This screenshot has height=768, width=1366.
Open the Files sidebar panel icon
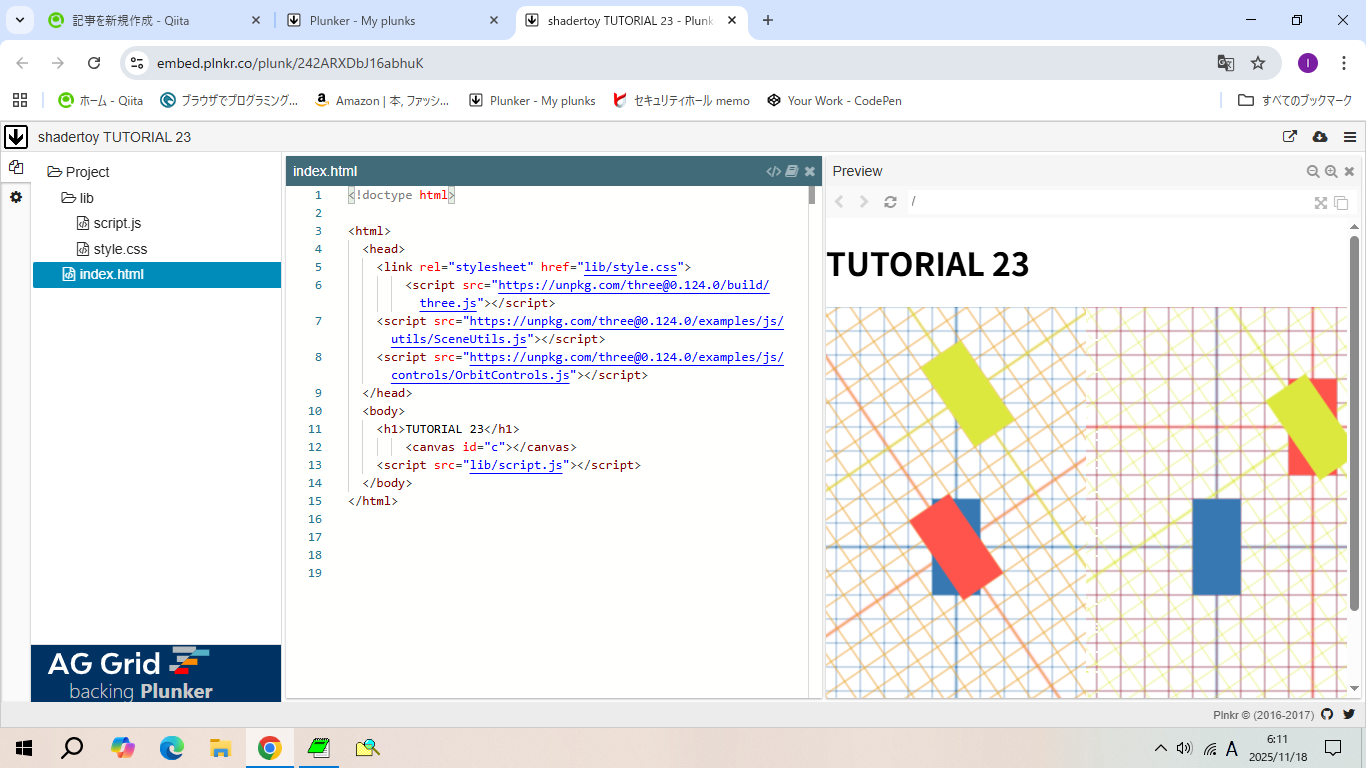click(x=16, y=167)
